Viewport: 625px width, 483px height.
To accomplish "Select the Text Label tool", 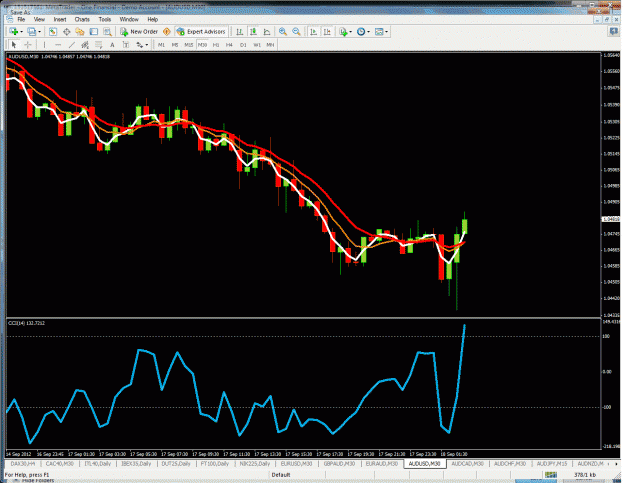I will pyautogui.click(x=126, y=45).
